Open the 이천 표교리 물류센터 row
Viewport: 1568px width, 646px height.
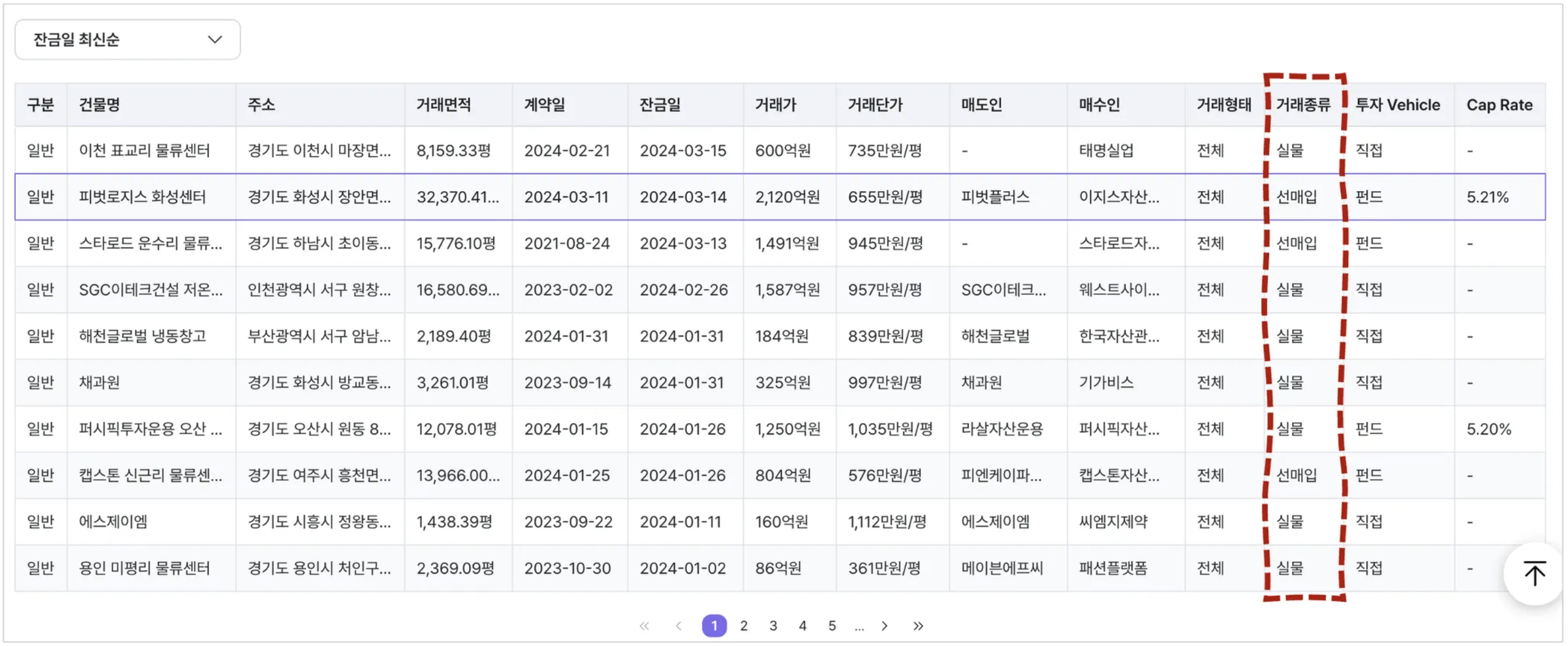pyautogui.click(x=144, y=151)
